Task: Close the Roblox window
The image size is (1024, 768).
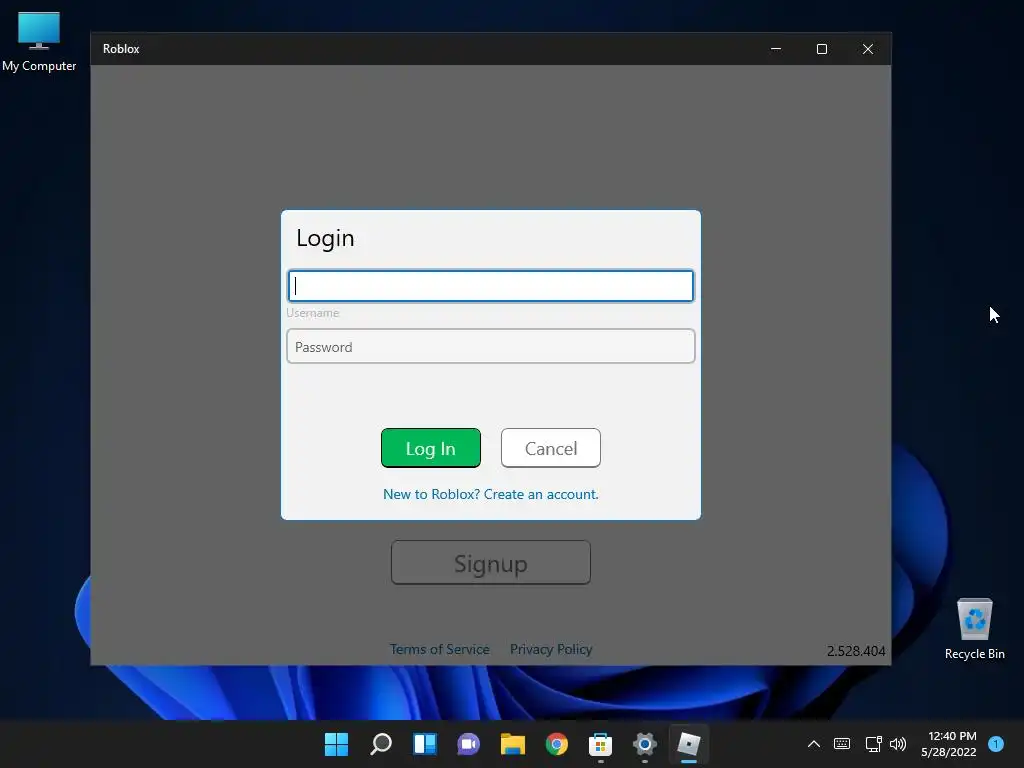Action: (868, 49)
